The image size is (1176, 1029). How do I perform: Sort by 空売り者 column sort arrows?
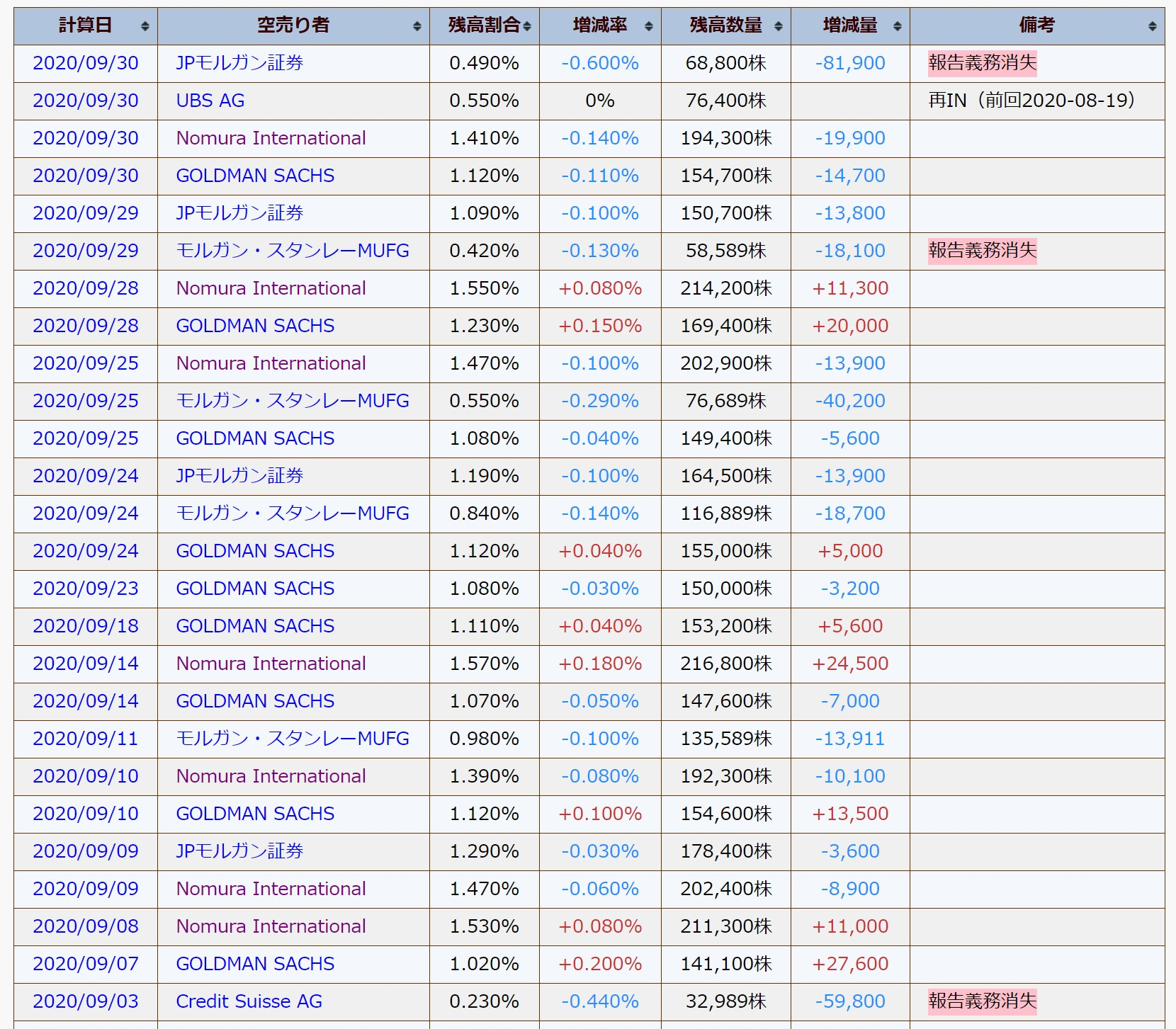417,26
